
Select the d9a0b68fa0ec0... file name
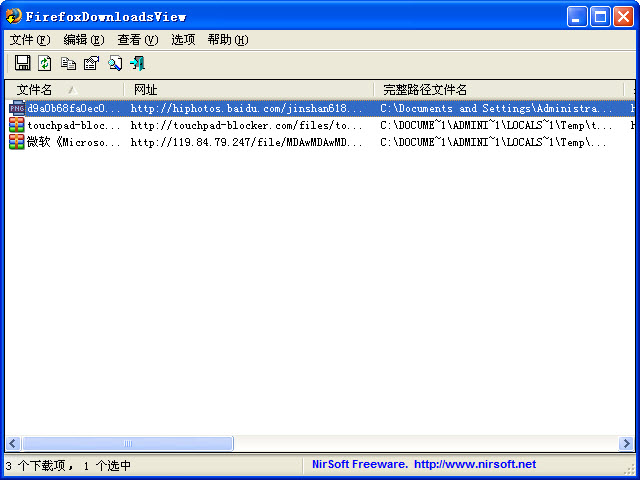point(73,108)
